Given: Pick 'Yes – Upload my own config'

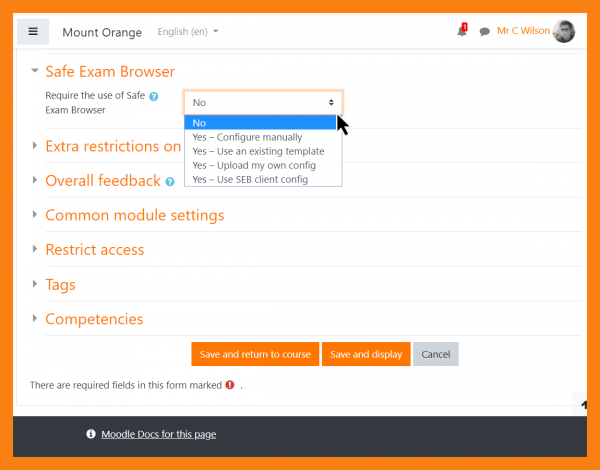Looking at the screenshot, I should pyautogui.click(x=253, y=165).
